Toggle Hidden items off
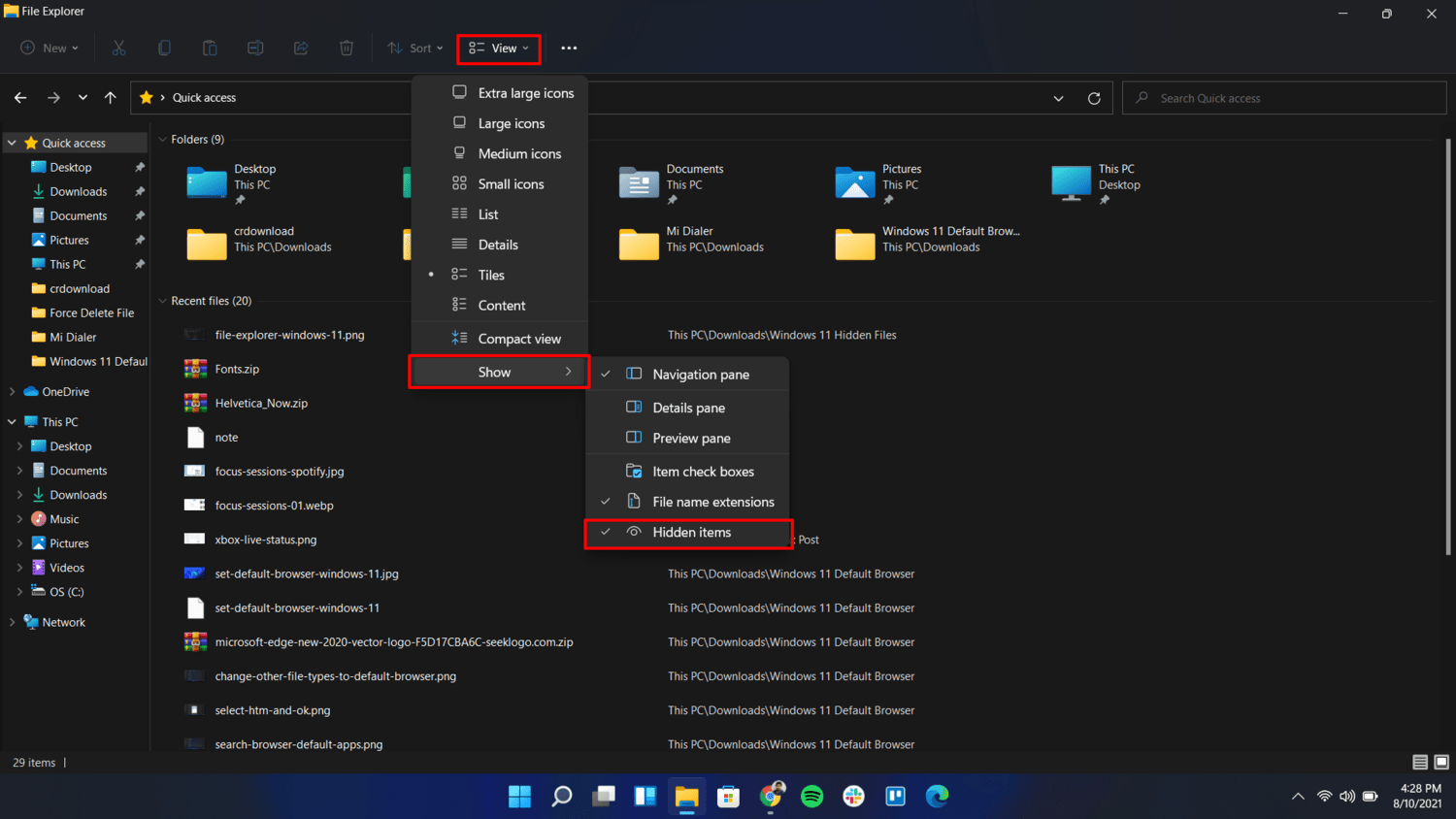The image size is (1456, 819). (x=691, y=533)
